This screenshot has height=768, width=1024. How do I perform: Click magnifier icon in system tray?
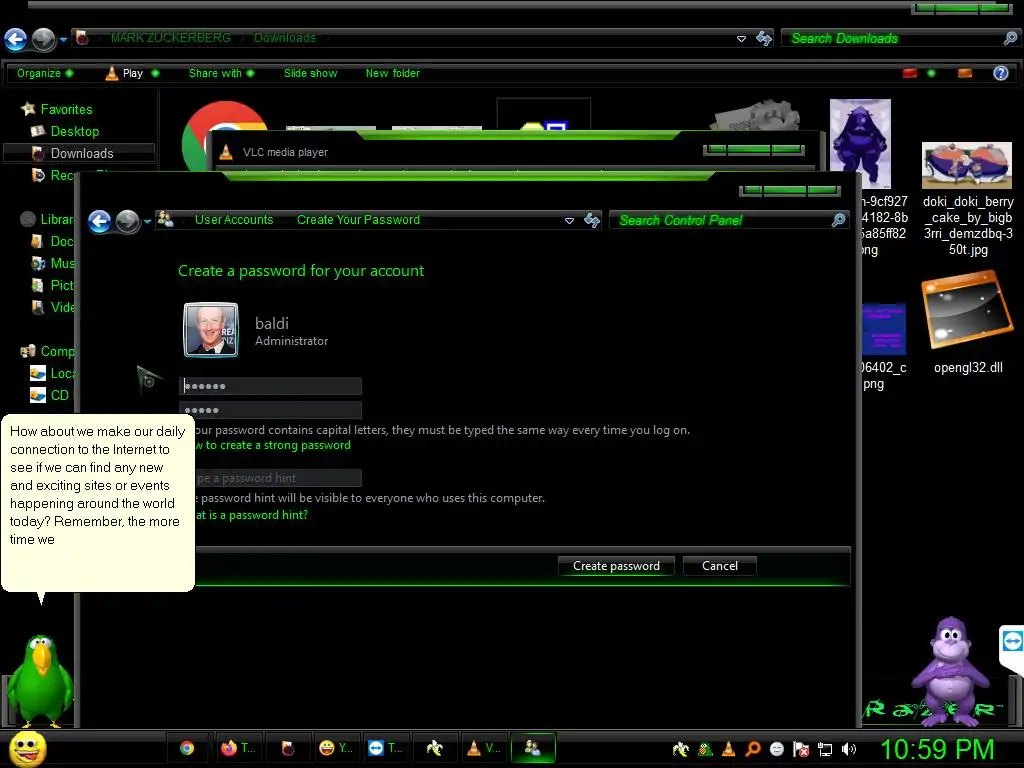click(752, 749)
